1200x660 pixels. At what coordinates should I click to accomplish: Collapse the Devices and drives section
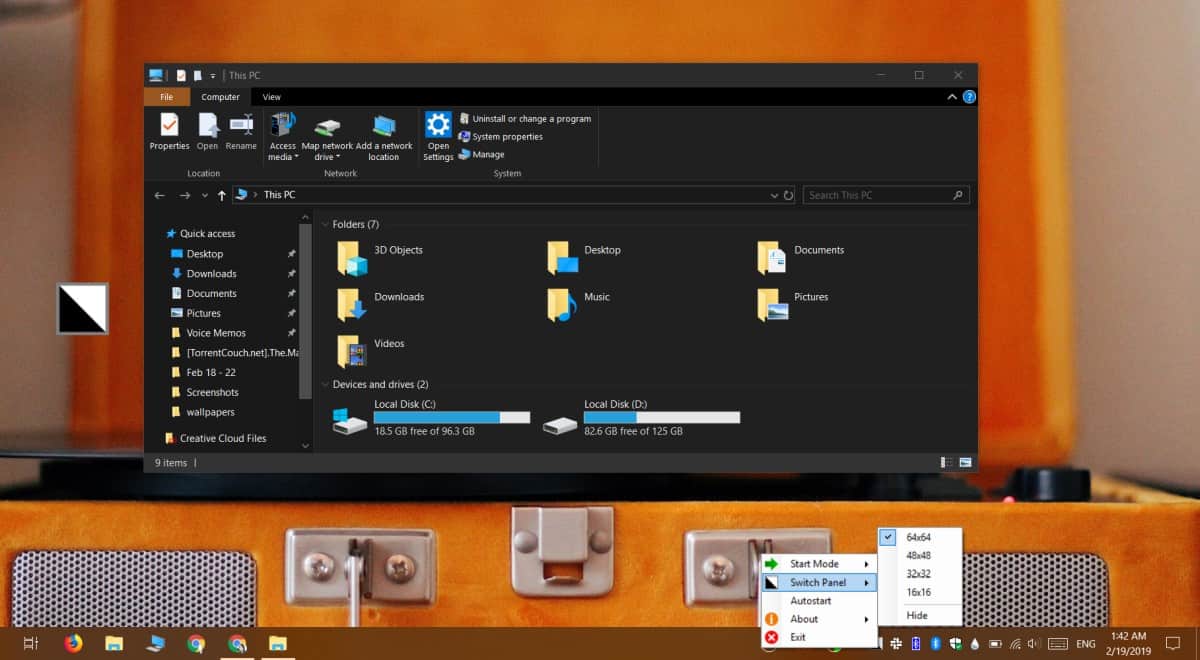coord(325,385)
